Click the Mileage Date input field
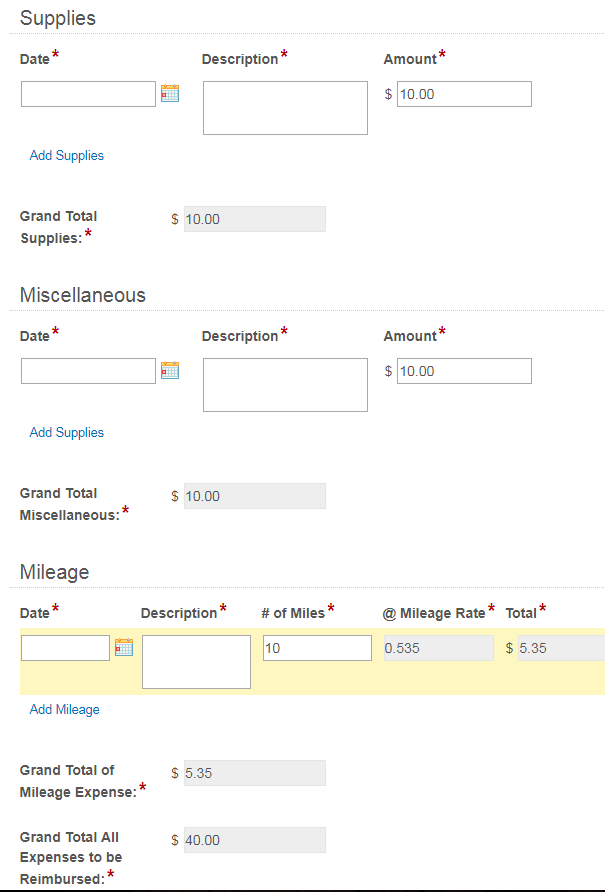The width and height of the screenshot is (605, 892). 65,648
